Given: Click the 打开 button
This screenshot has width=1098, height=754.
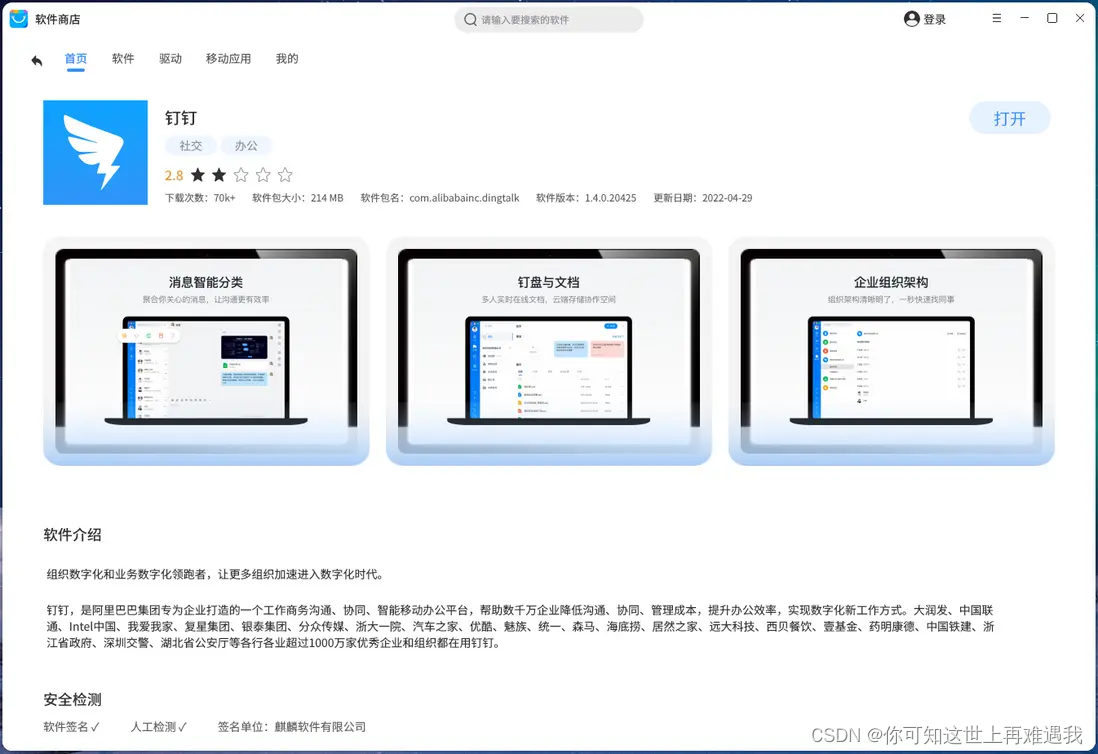Looking at the screenshot, I should [1010, 118].
